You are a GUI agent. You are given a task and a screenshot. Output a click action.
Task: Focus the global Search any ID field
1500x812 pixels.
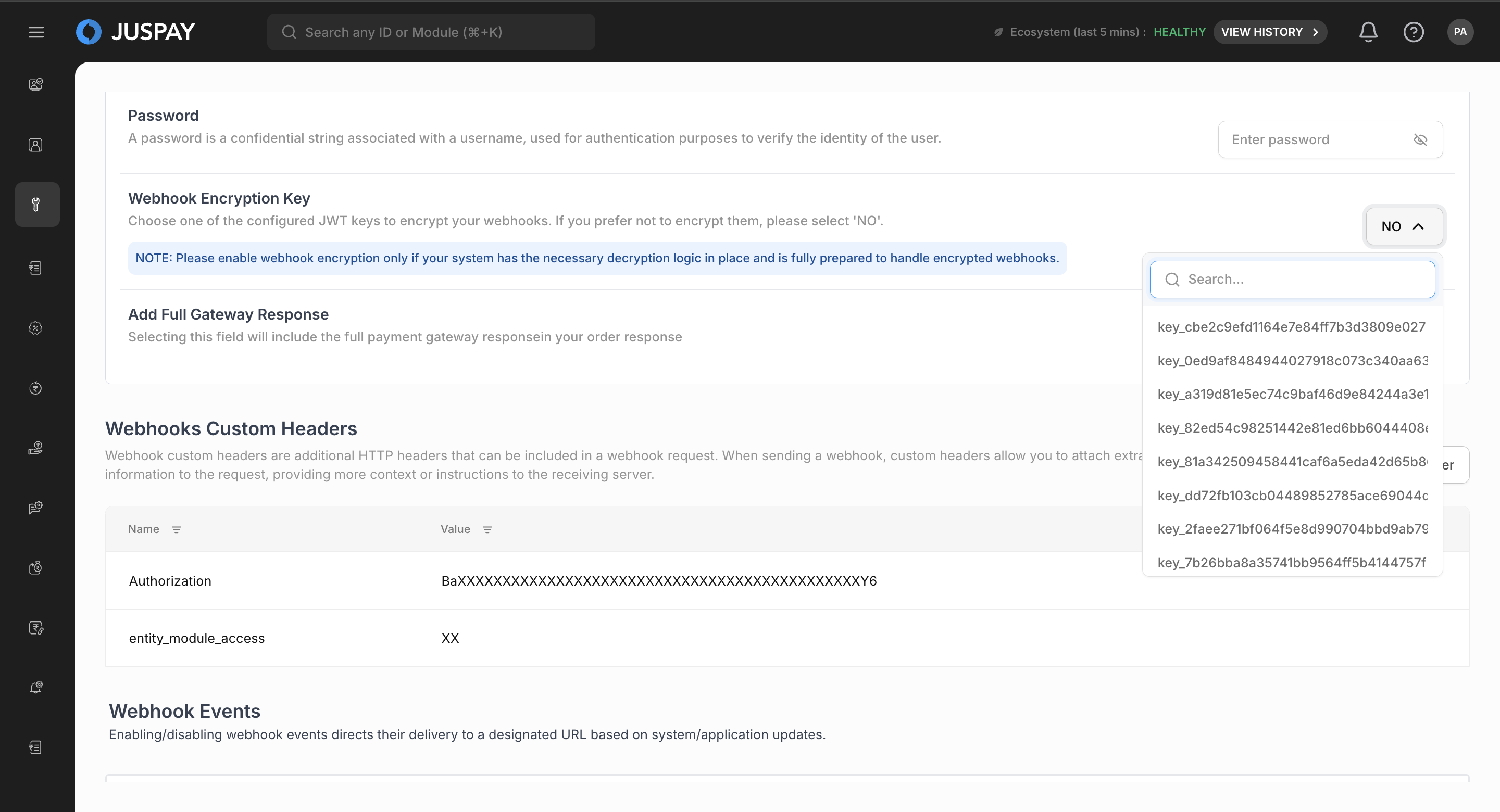click(431, 32)
